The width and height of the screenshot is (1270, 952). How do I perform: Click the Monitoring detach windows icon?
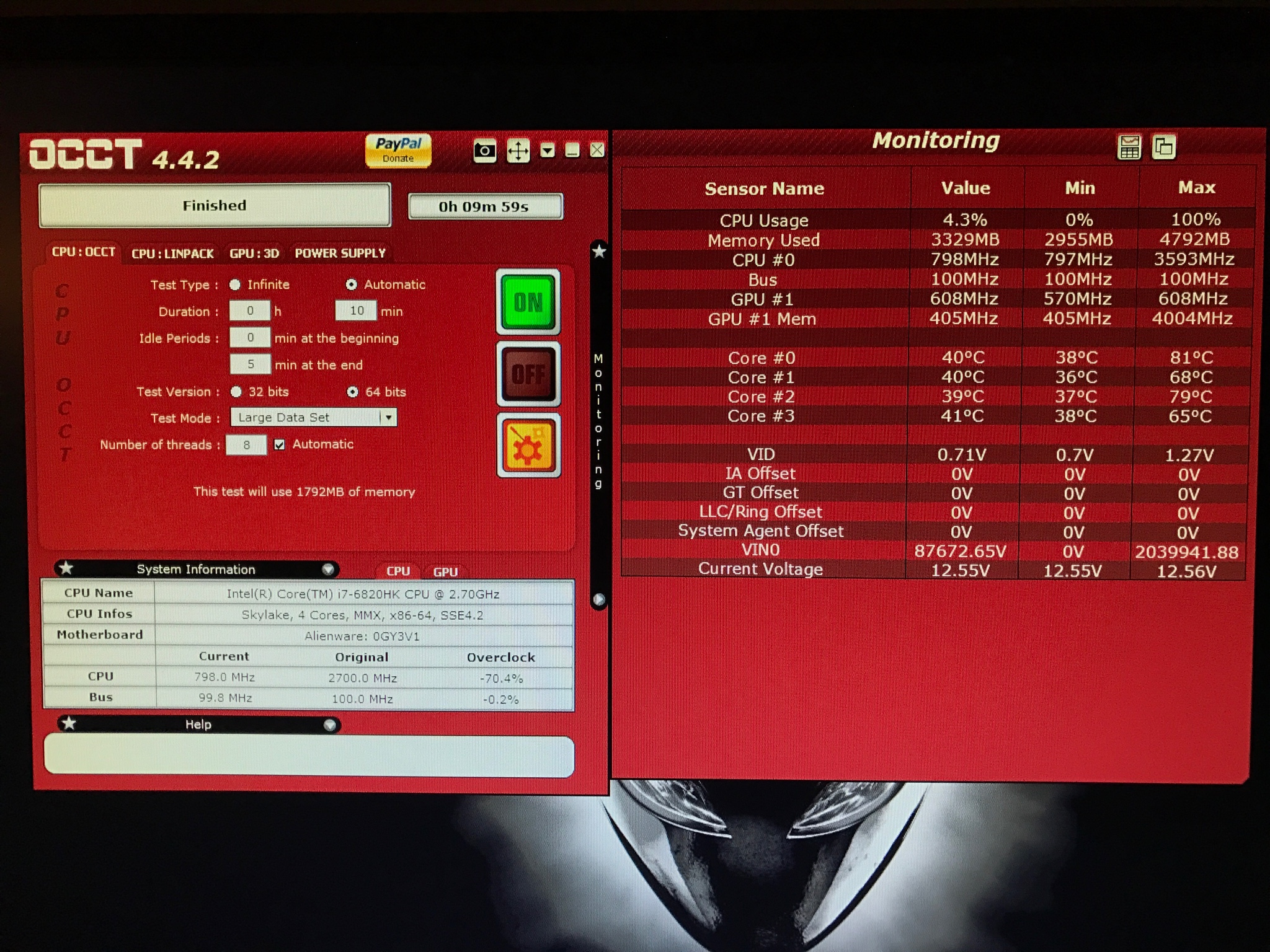click(1164, 148)
